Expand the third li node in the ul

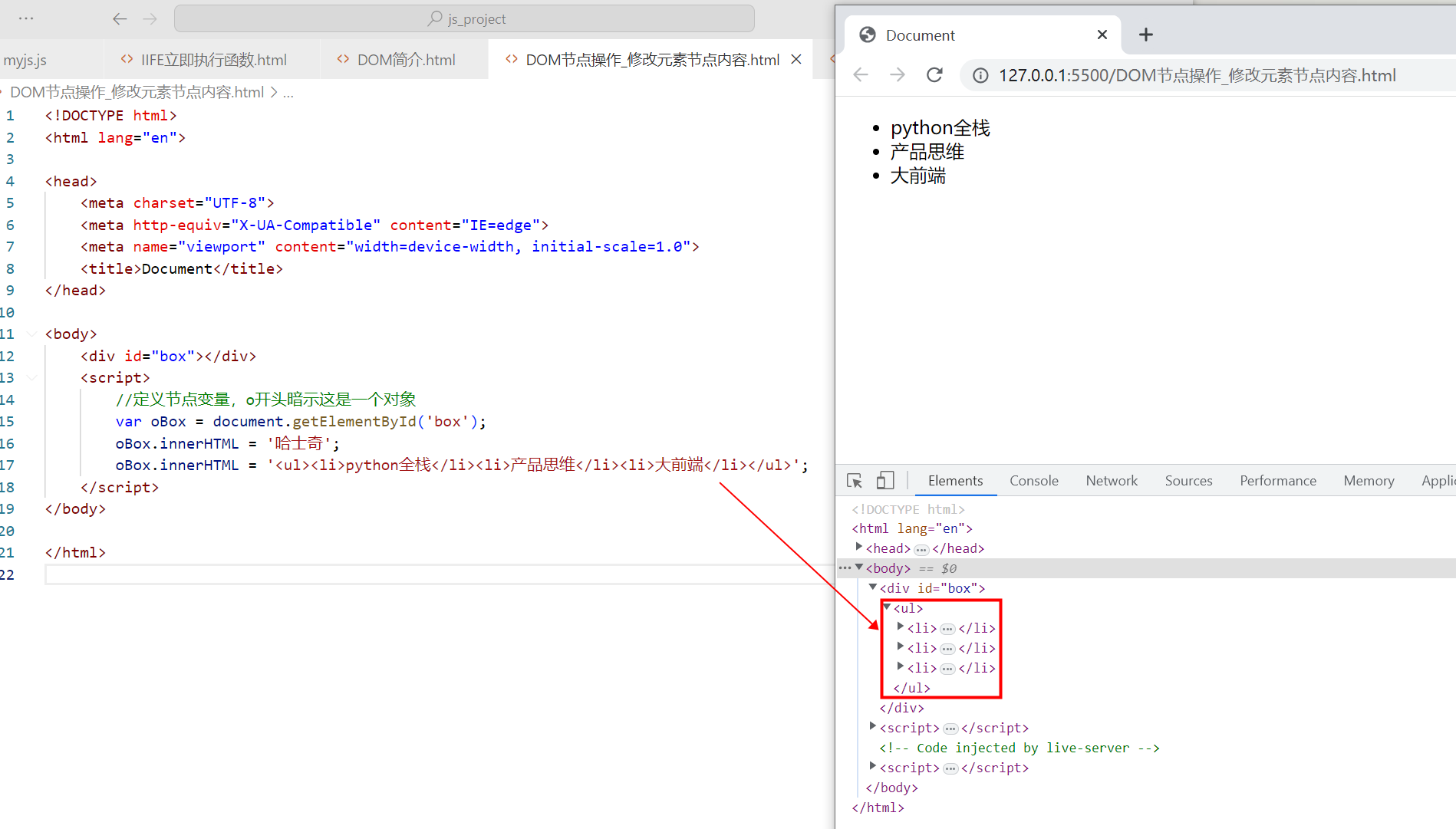click(901, 666)
